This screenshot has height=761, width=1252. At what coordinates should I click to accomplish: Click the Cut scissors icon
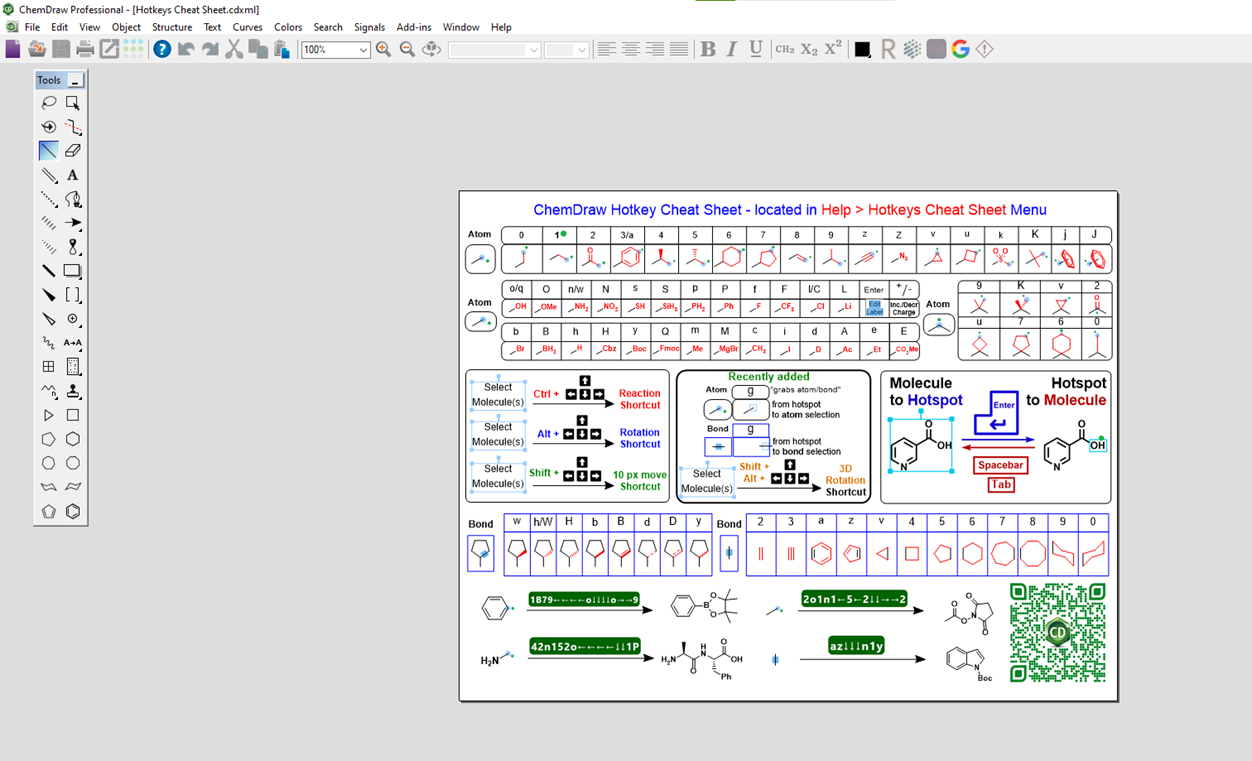coord(234,49)
